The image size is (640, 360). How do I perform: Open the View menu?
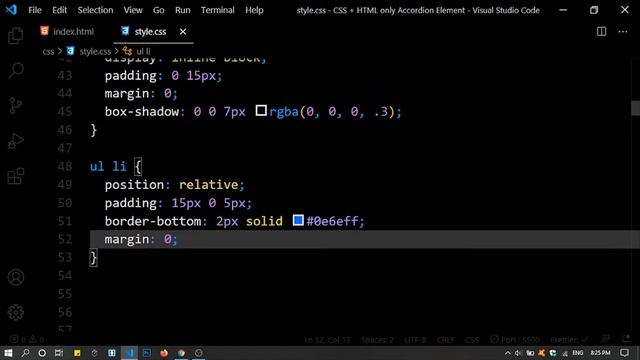(x=133, y=10)
